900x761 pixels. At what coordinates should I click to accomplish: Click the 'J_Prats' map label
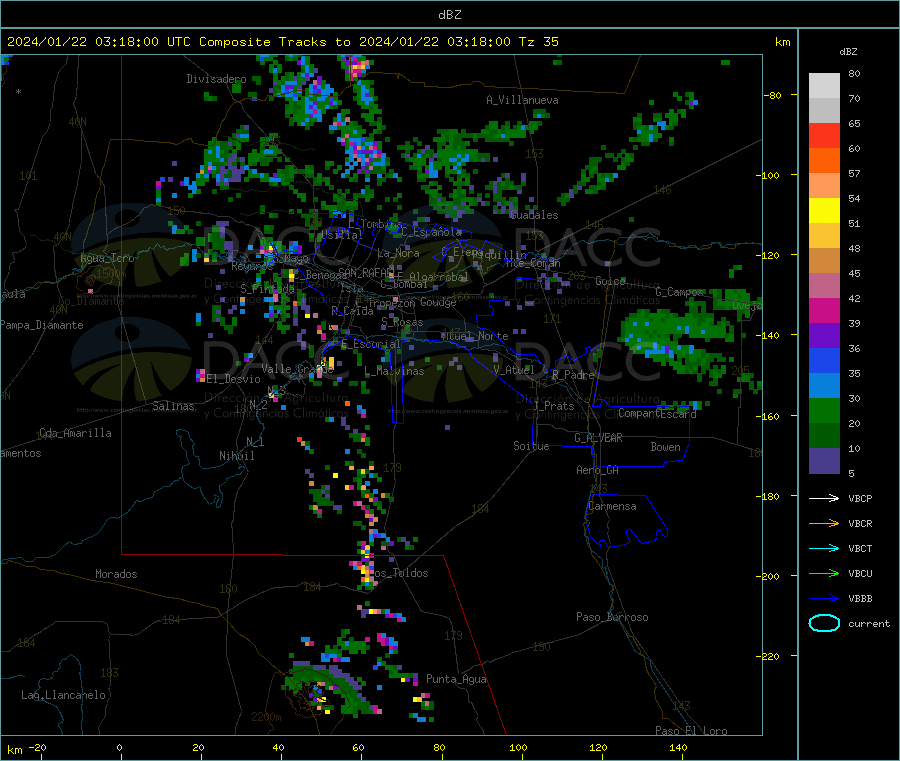click(553, 406)
